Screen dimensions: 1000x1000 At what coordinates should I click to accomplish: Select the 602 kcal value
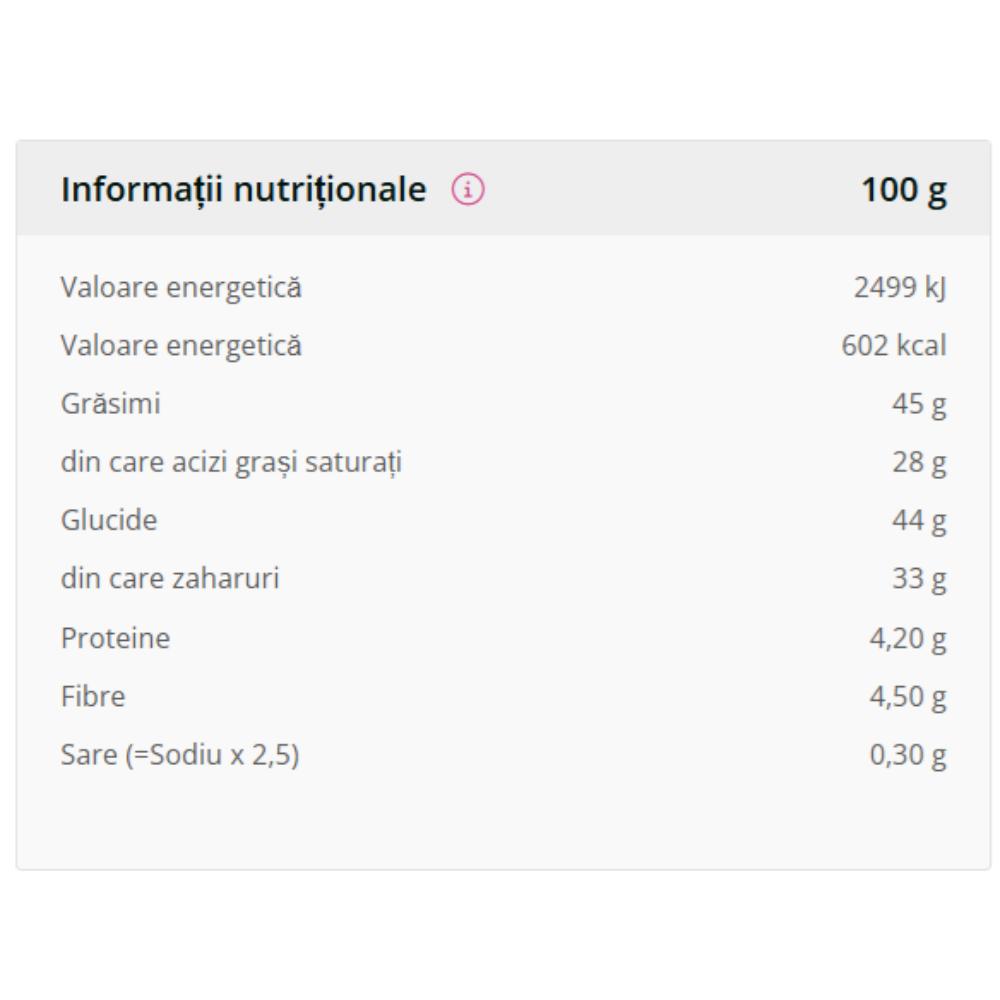[893, 346]
